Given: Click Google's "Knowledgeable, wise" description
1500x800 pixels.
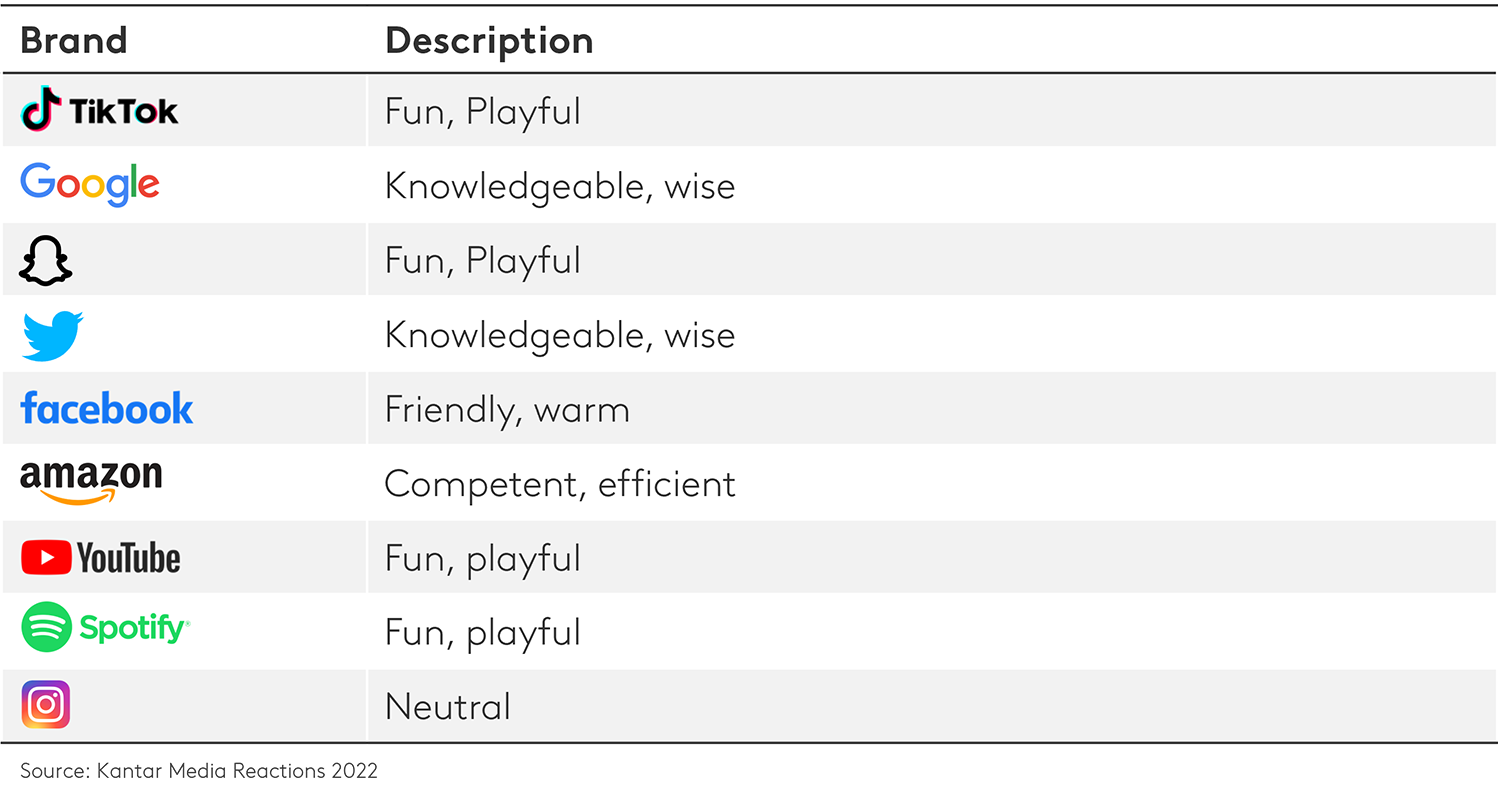Looking at the screenshot, I should coord(559,186).
